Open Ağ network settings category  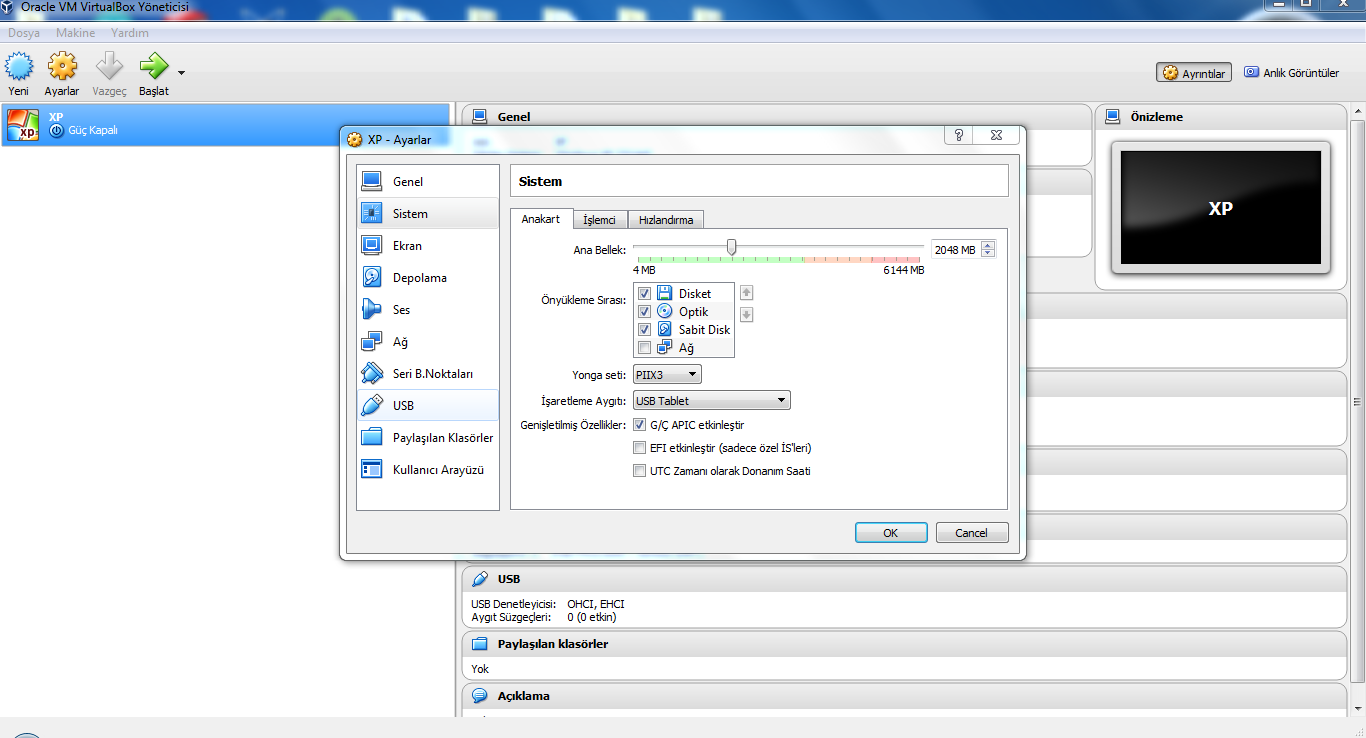tap(428, 342)
